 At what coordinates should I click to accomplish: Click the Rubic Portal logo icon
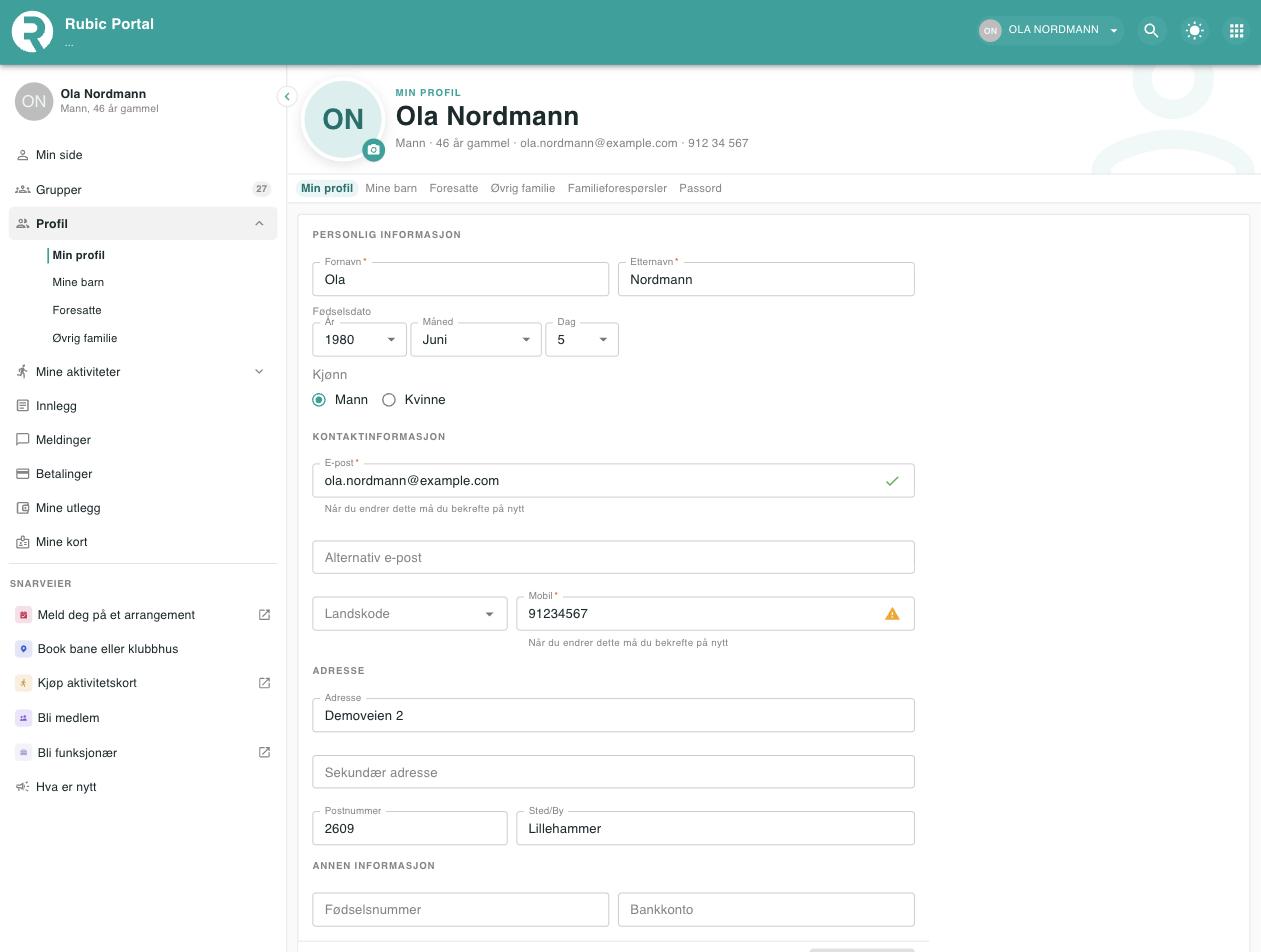click(32, 31)
